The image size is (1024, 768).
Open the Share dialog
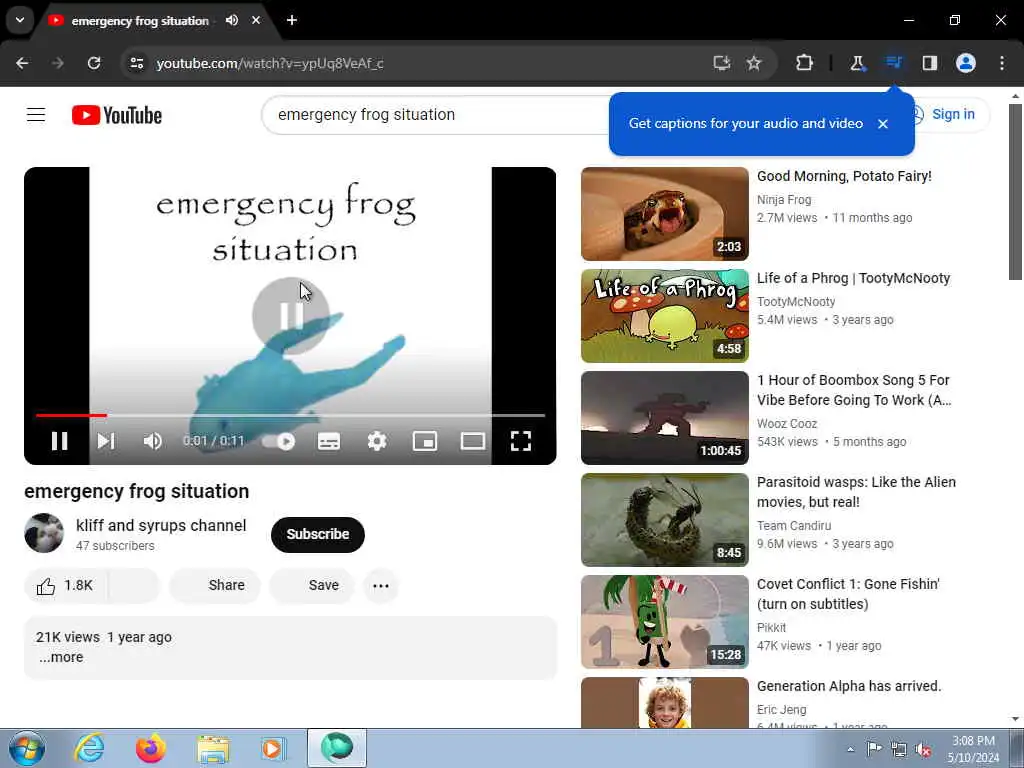(x=215, y=586)
